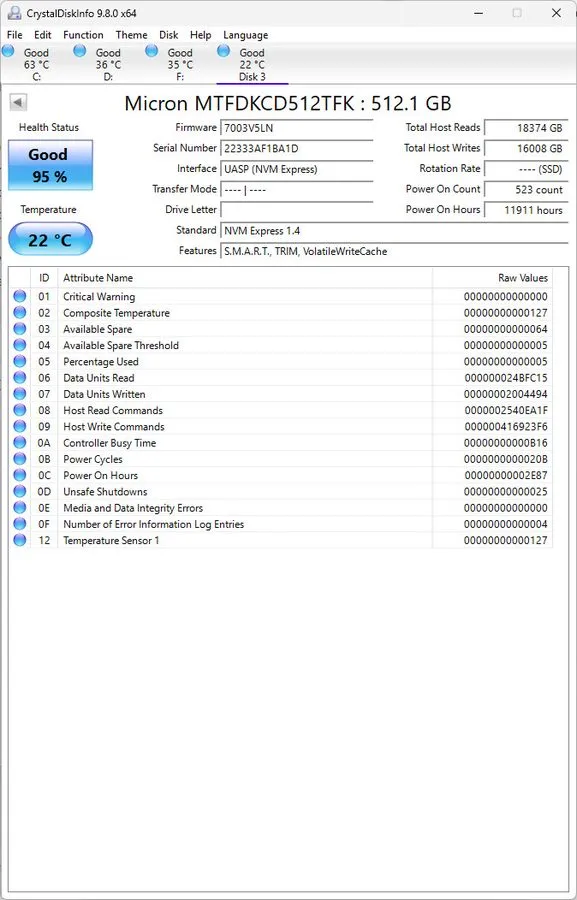Select the blue status orb for drive D:

point(80,51)
